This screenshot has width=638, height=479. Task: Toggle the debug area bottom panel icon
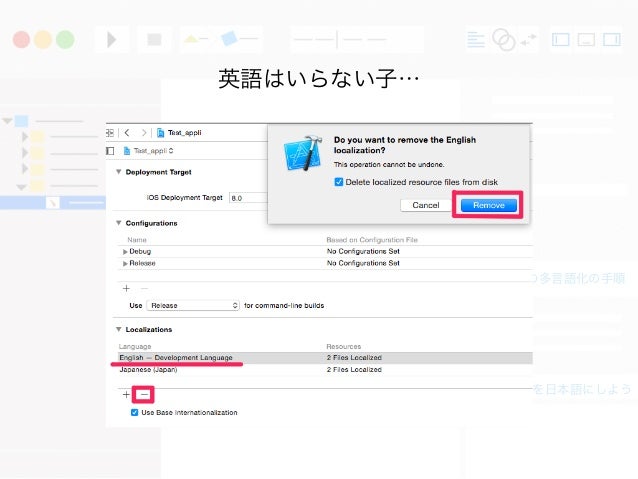586,40
